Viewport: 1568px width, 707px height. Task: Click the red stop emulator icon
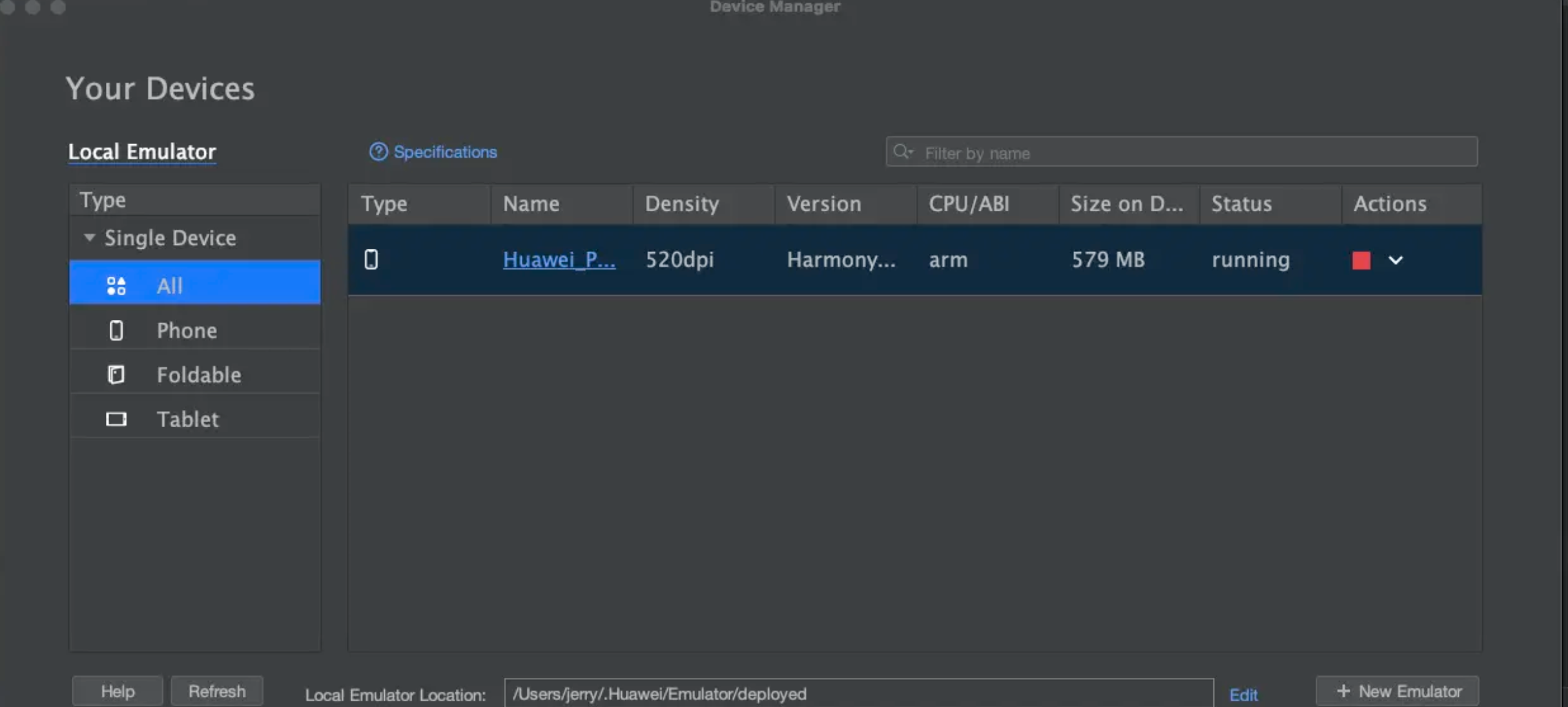(1361, 260)
